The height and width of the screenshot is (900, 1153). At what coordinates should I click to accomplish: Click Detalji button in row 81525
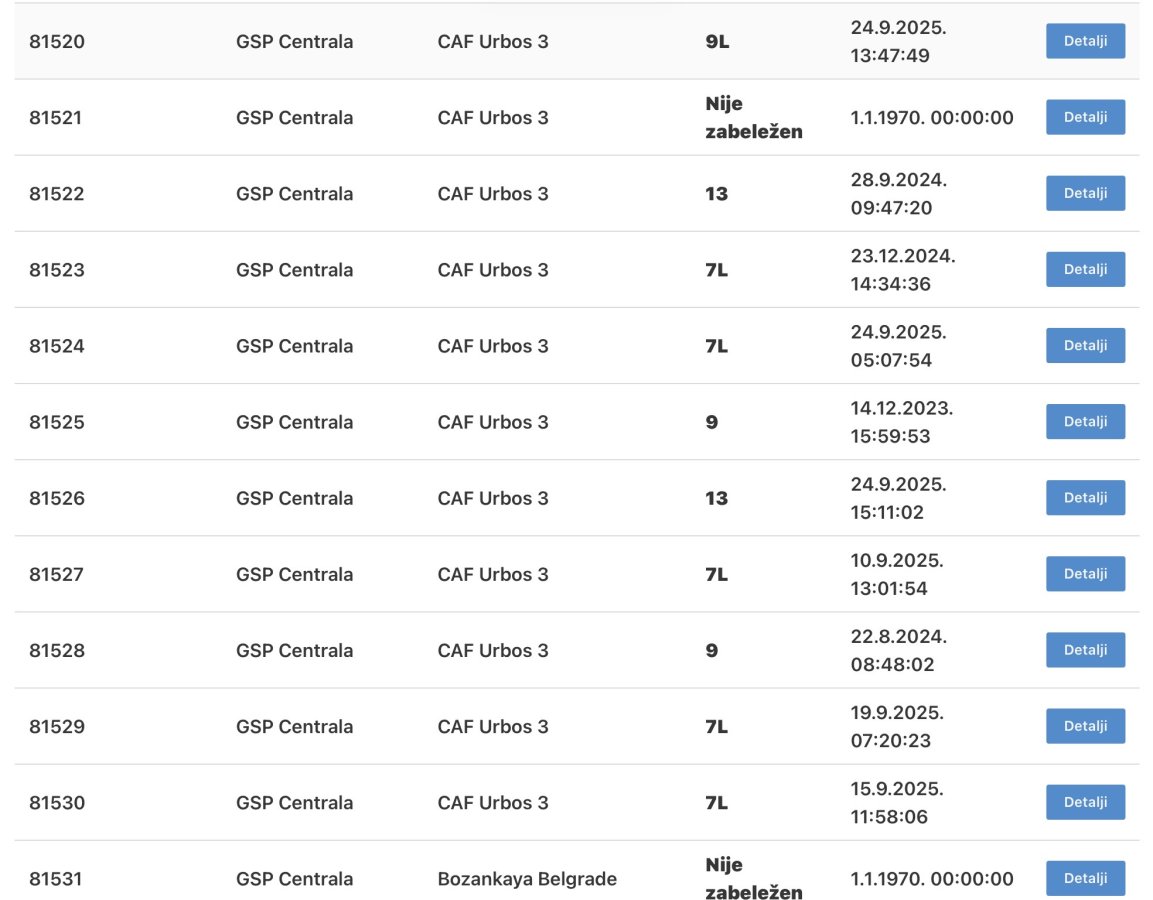[x=1085, y=421]
